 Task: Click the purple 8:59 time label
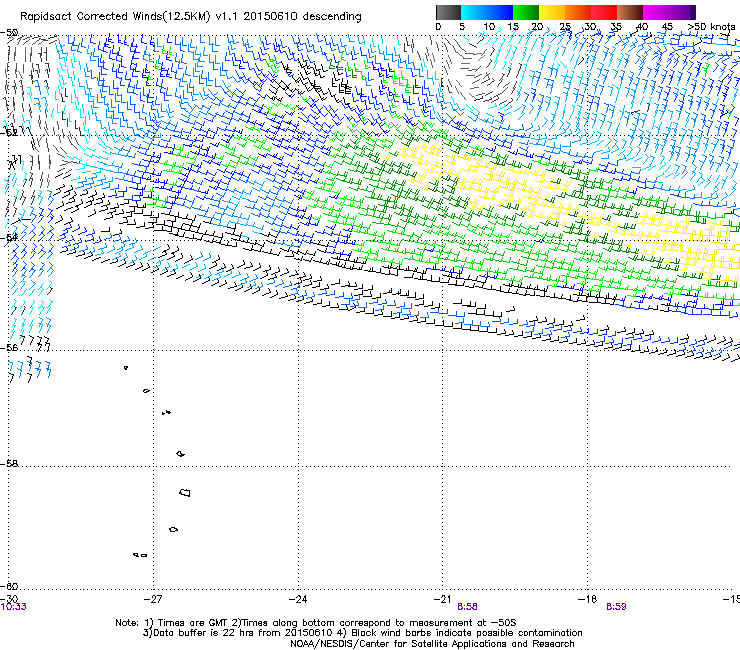click(x=616, y=607)
